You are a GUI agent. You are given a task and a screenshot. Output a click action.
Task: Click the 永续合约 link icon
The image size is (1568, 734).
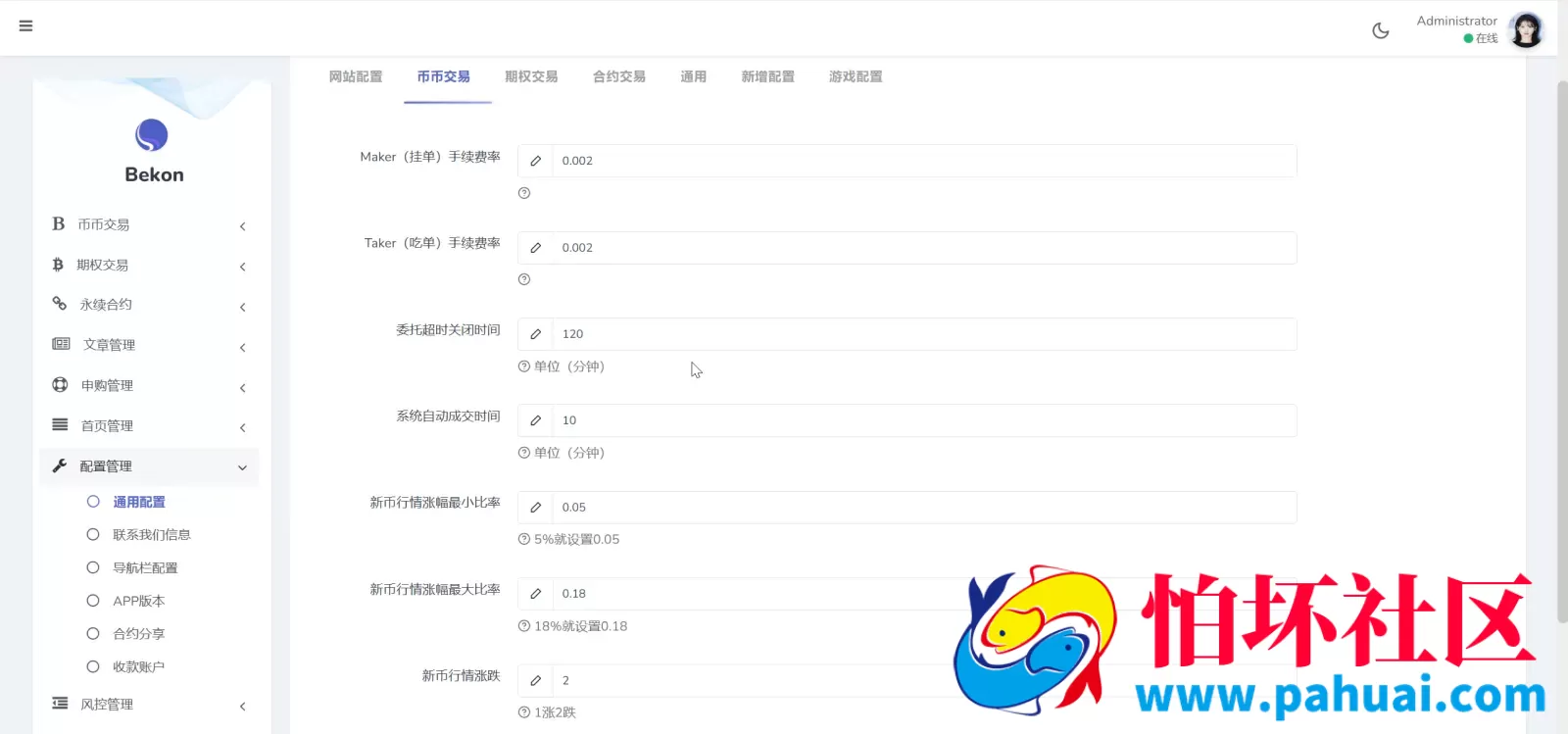60,304
